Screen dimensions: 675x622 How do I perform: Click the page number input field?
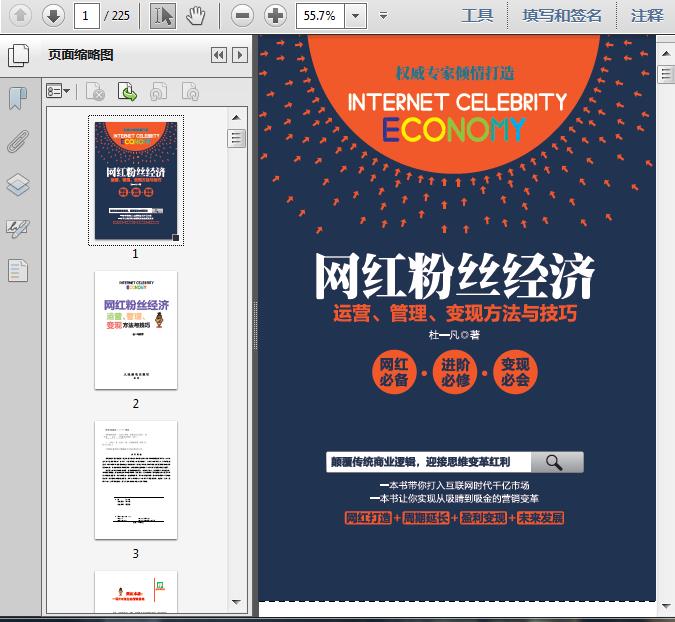87,16
